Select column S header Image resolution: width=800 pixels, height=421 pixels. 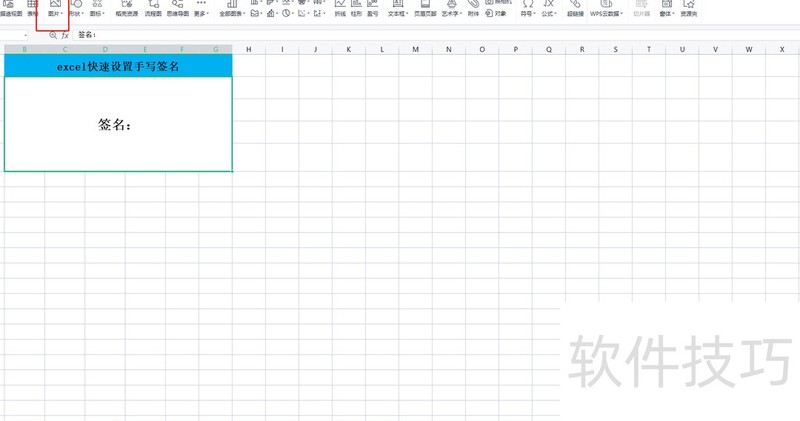(x=615, y=49)
